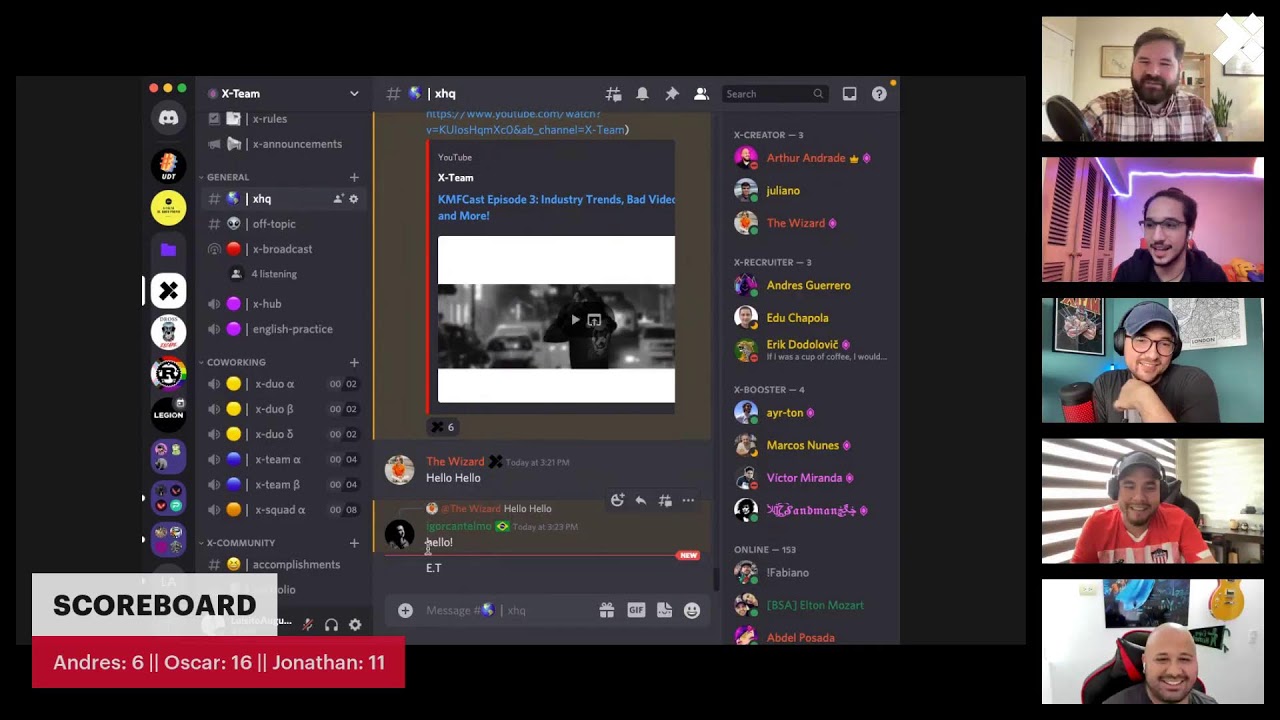1280x720 pixels.
Task: Open notification settings bell icon
Action: (x=642, y=94)
